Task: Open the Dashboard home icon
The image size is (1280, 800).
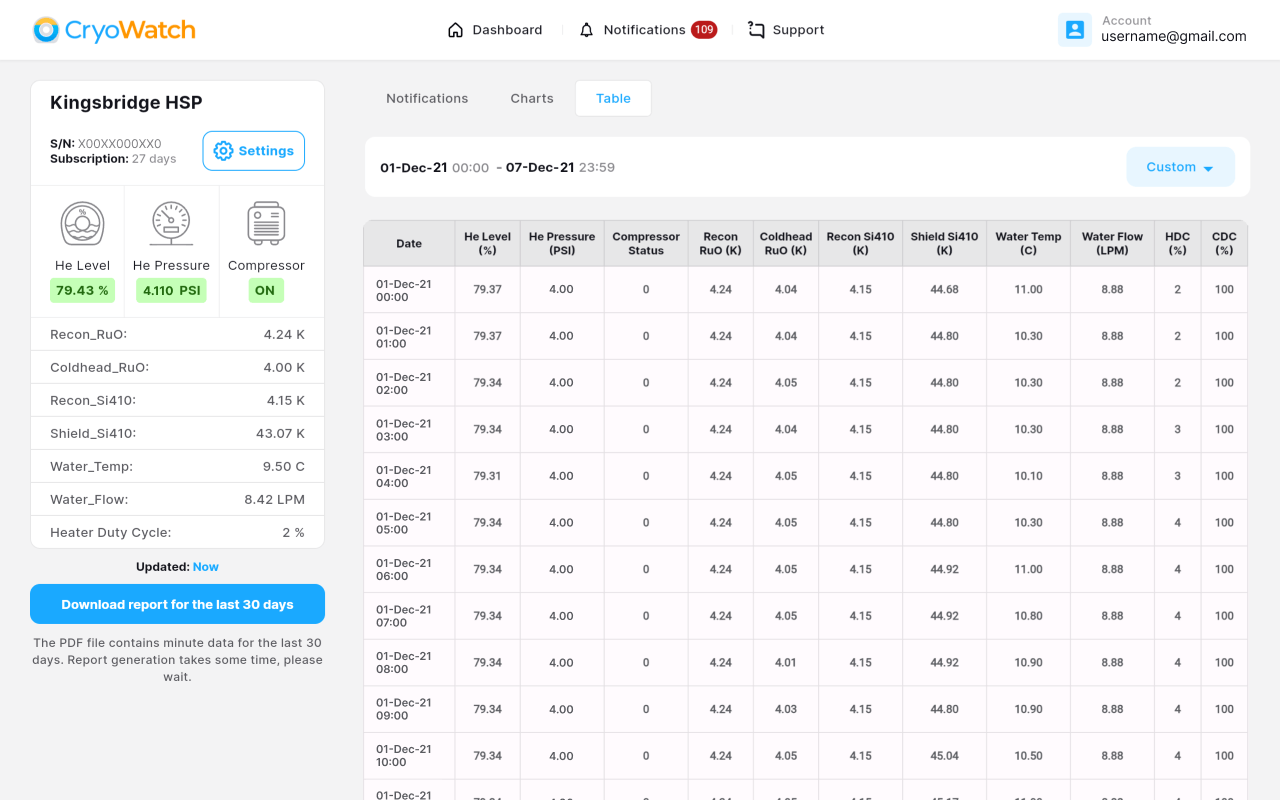Action: (455, 30)
